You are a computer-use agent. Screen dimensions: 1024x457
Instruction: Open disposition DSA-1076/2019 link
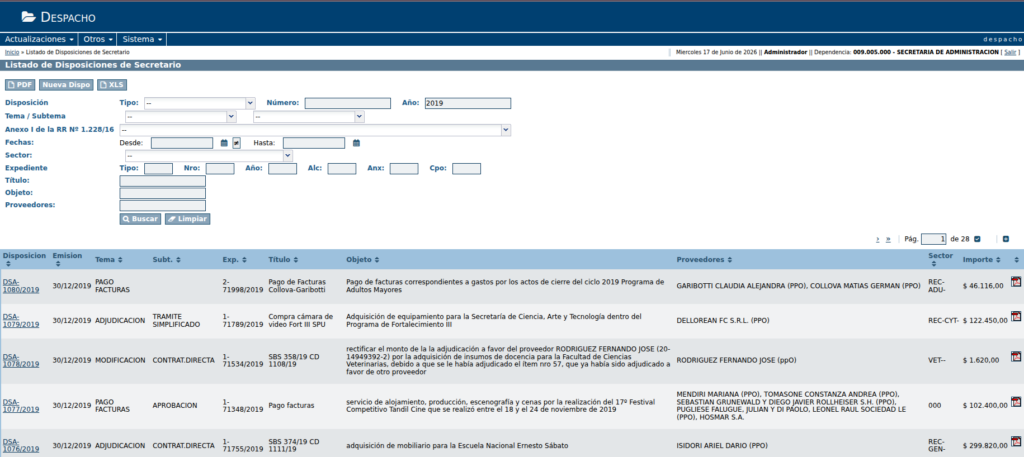point(21,446)
